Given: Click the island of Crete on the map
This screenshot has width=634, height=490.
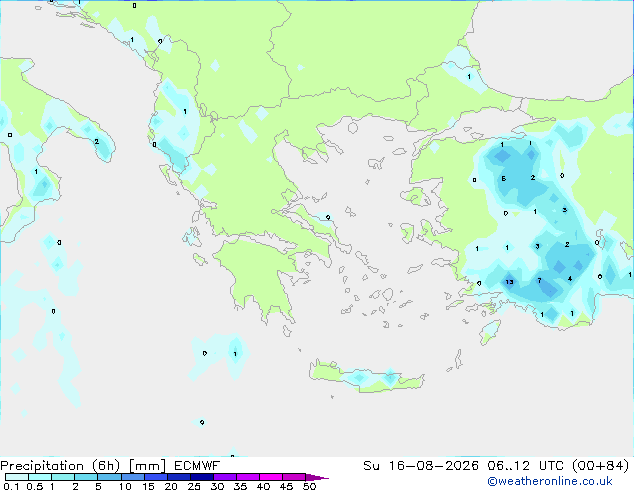Looking at the screenshot, I should 366,378.
